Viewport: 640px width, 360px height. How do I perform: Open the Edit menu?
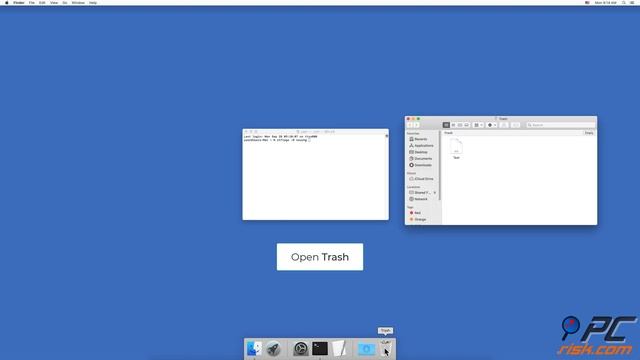(x=42, y=2)
